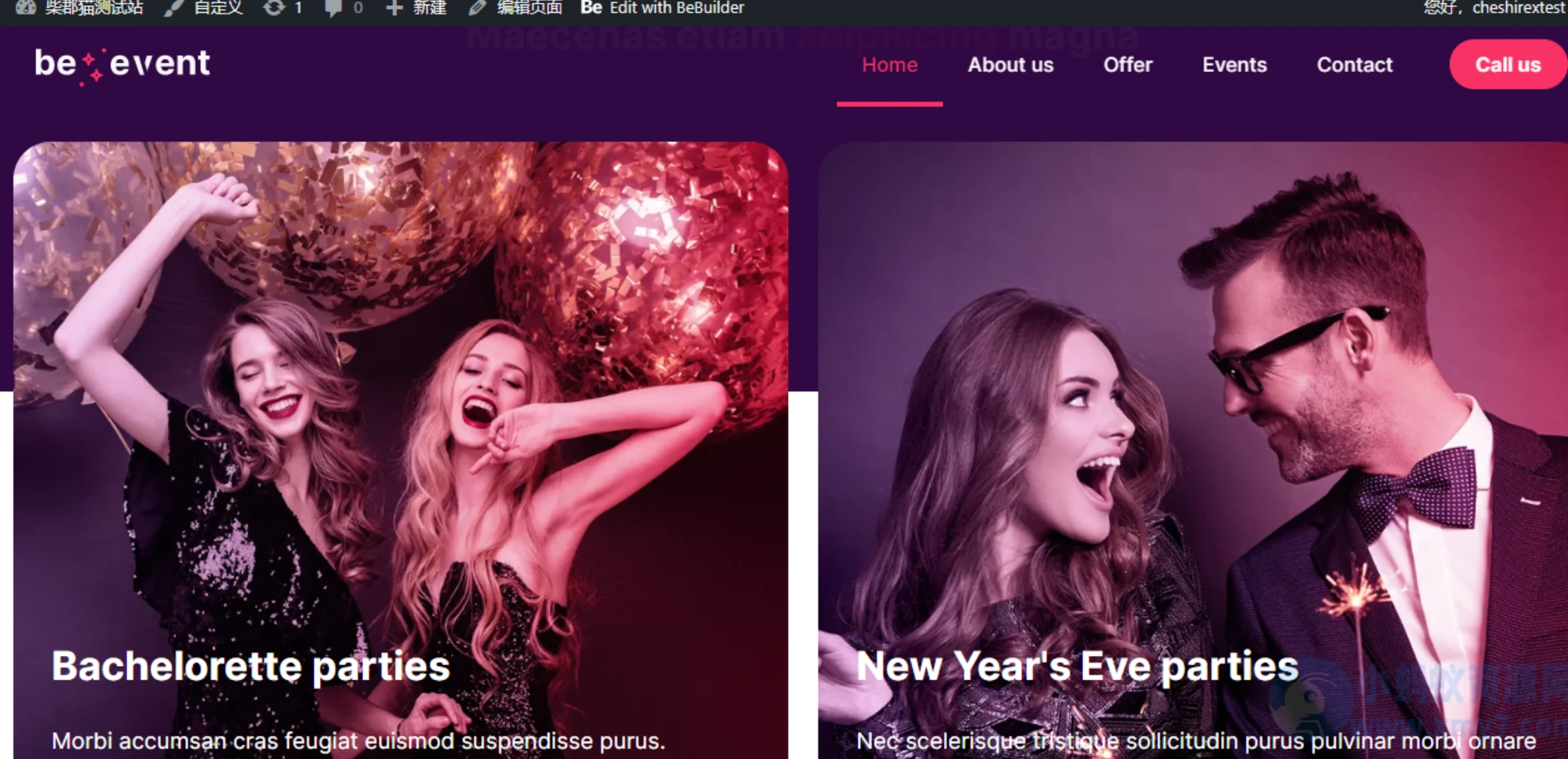Open the WordPress site dashboard icon
Viewport: 1568px width, 759px height.
(25, 8)
